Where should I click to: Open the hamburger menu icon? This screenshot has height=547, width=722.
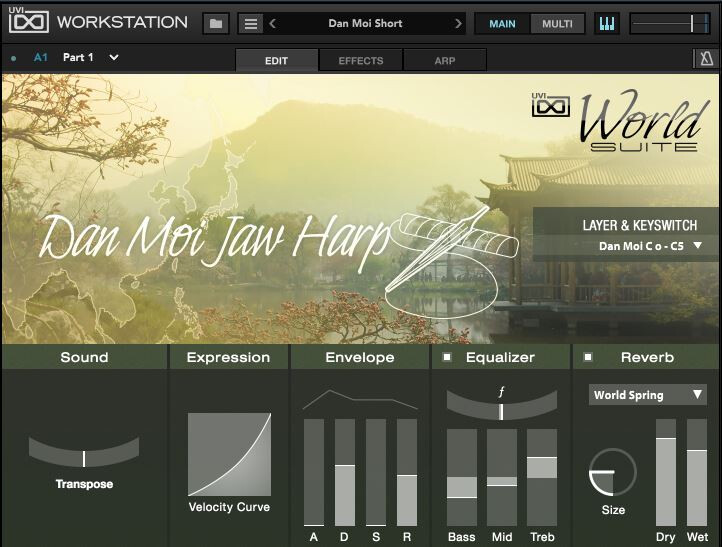pyautogui.click(x=250, y=23)
